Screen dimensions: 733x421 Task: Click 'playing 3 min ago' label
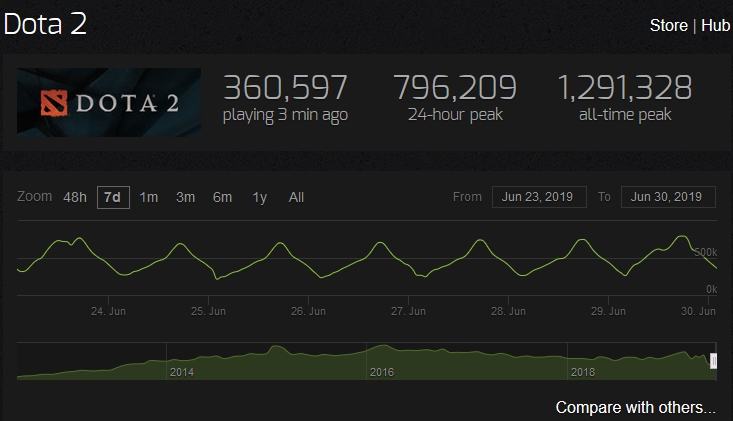click(x=285, y=115)
